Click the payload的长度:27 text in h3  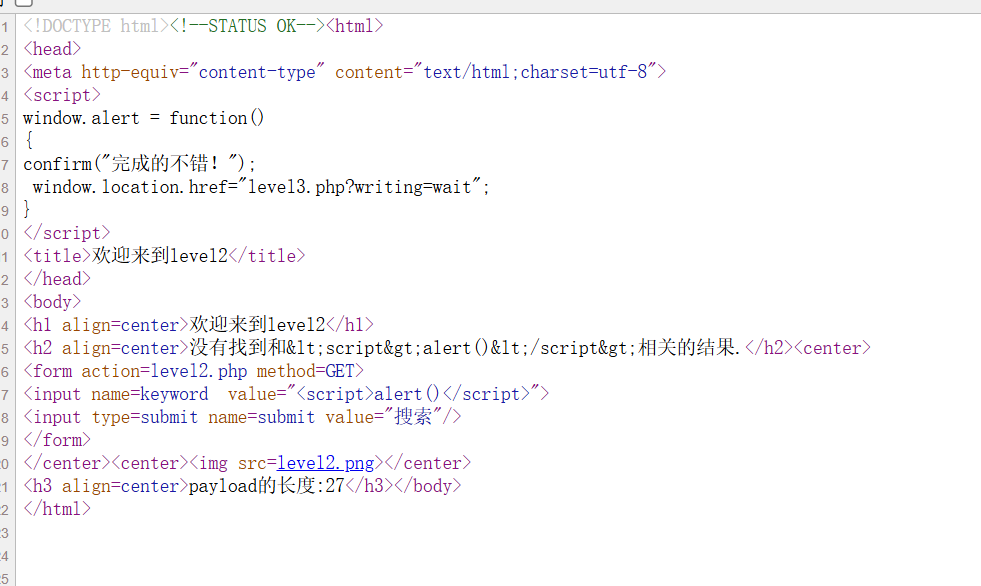tap(267, 486)
